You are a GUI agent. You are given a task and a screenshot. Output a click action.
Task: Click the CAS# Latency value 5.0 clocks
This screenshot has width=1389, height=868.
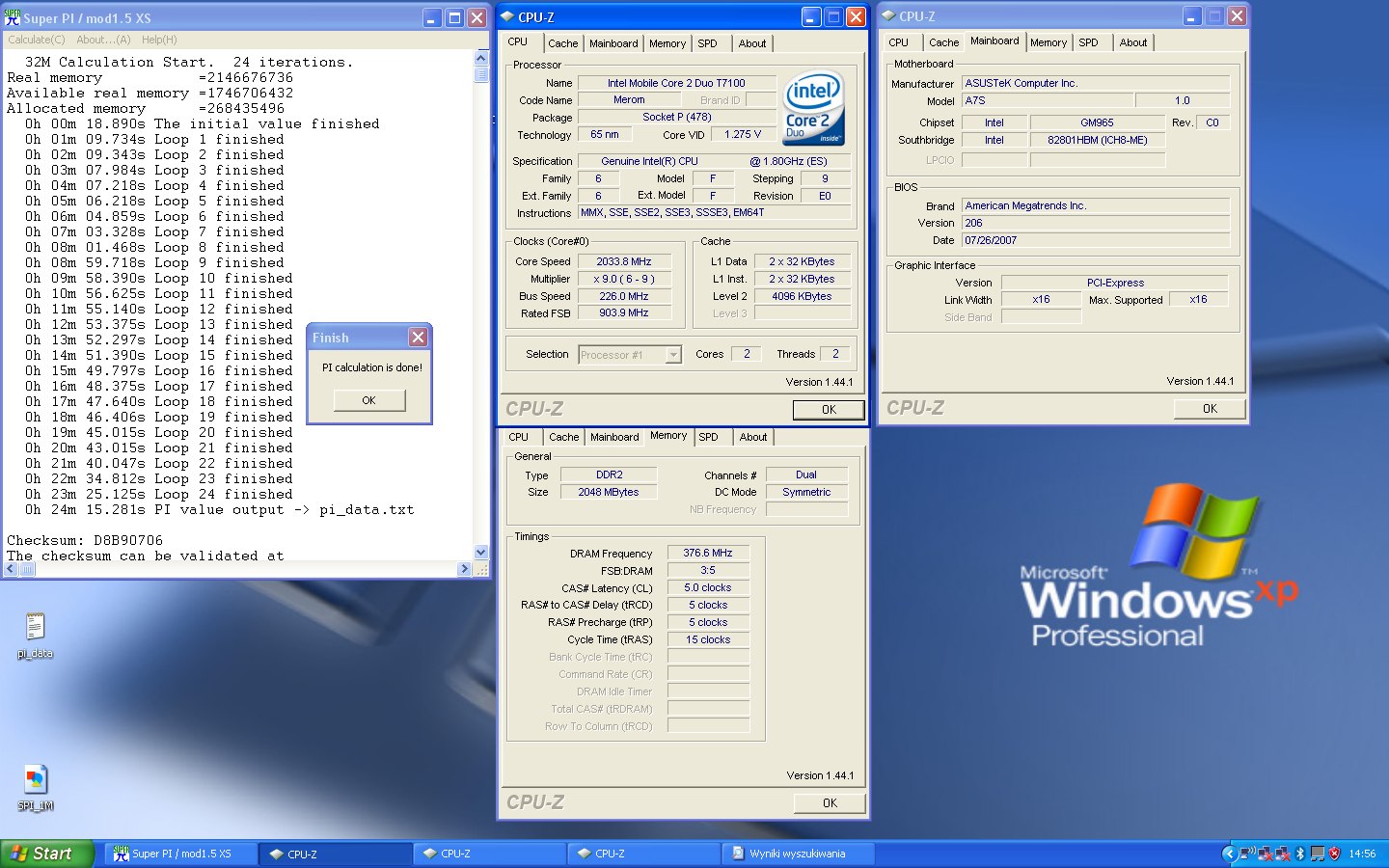pos(708,587)
